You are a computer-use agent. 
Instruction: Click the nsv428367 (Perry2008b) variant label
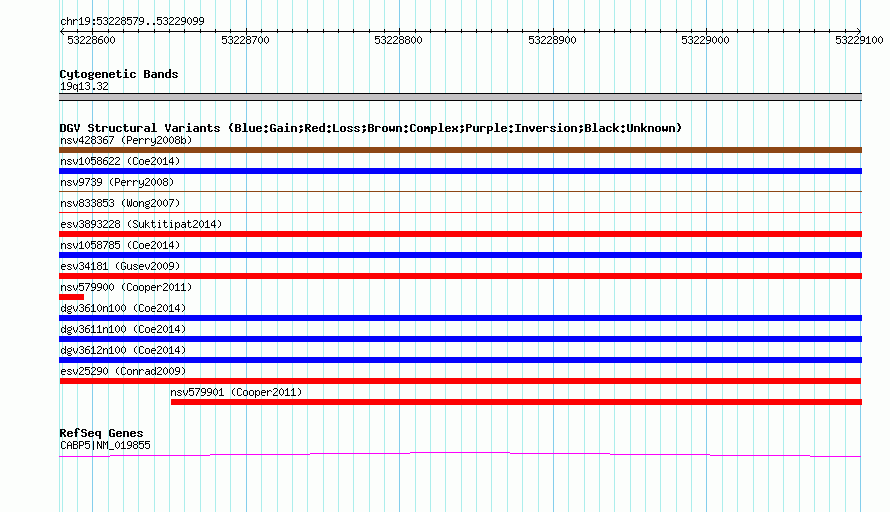point(126,140)
